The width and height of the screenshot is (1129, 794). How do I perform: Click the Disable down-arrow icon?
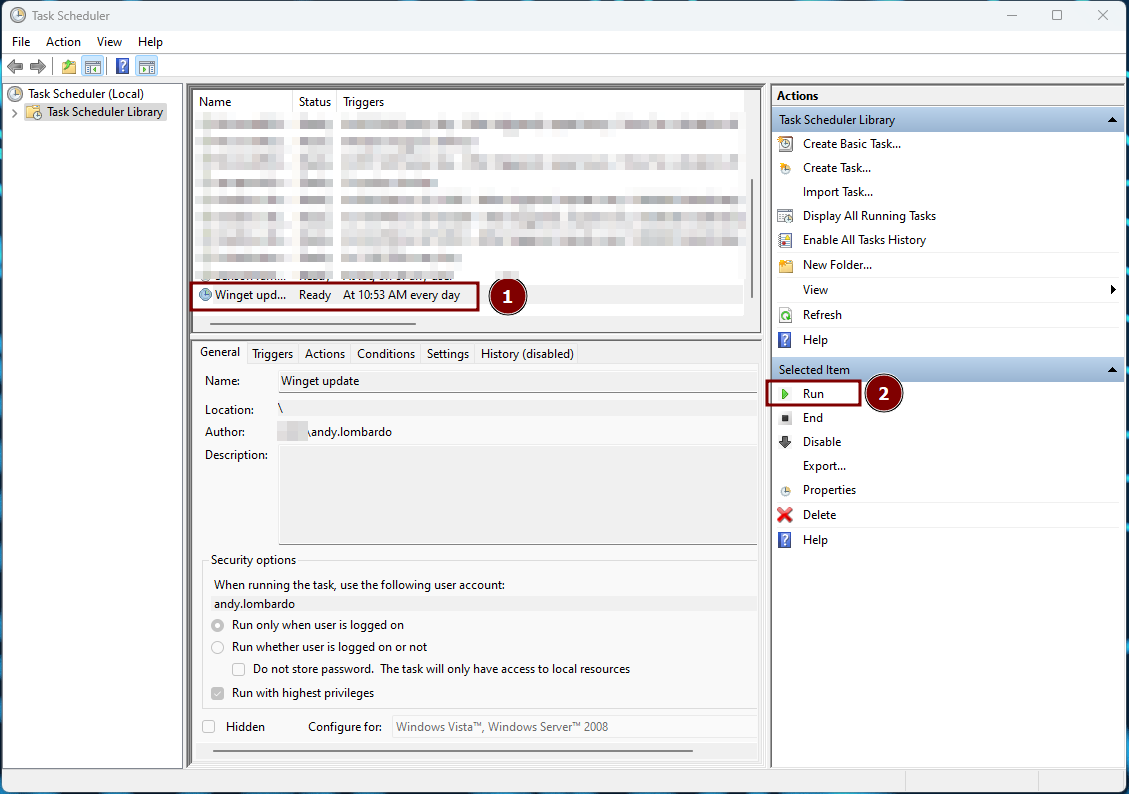coord(785,442)
